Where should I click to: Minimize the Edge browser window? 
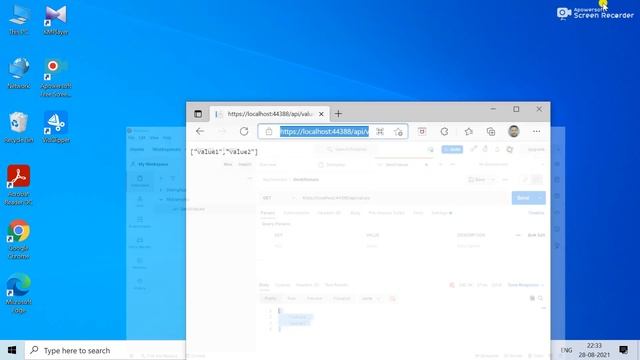[x=493, y=109]
